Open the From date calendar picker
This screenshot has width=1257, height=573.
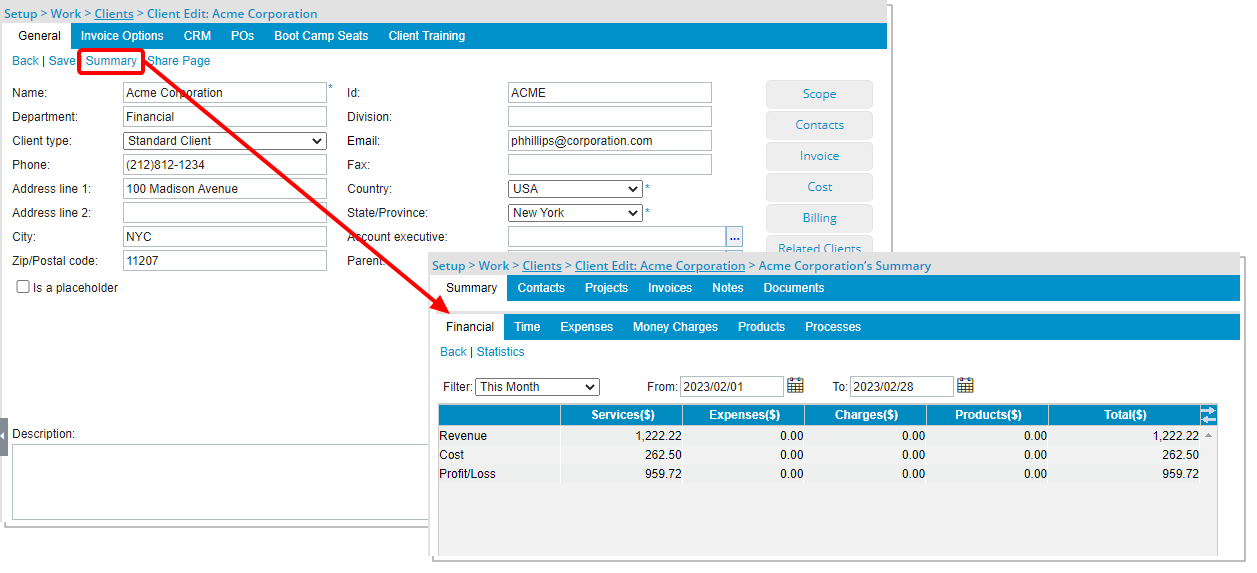[x=795, y=386]
